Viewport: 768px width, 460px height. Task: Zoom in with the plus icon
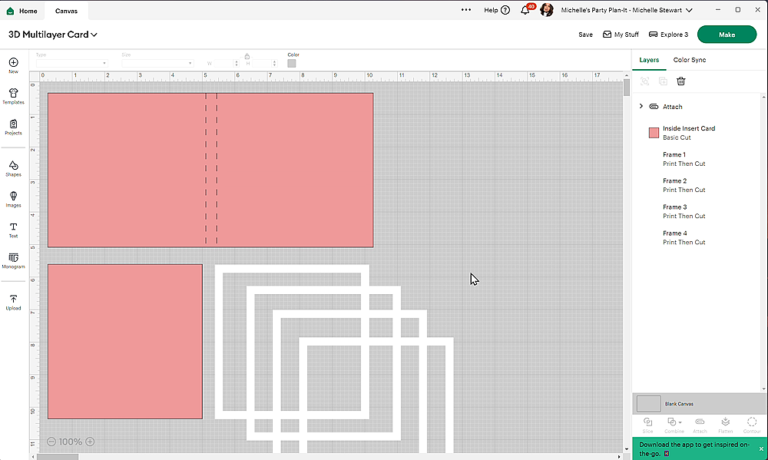90,441
